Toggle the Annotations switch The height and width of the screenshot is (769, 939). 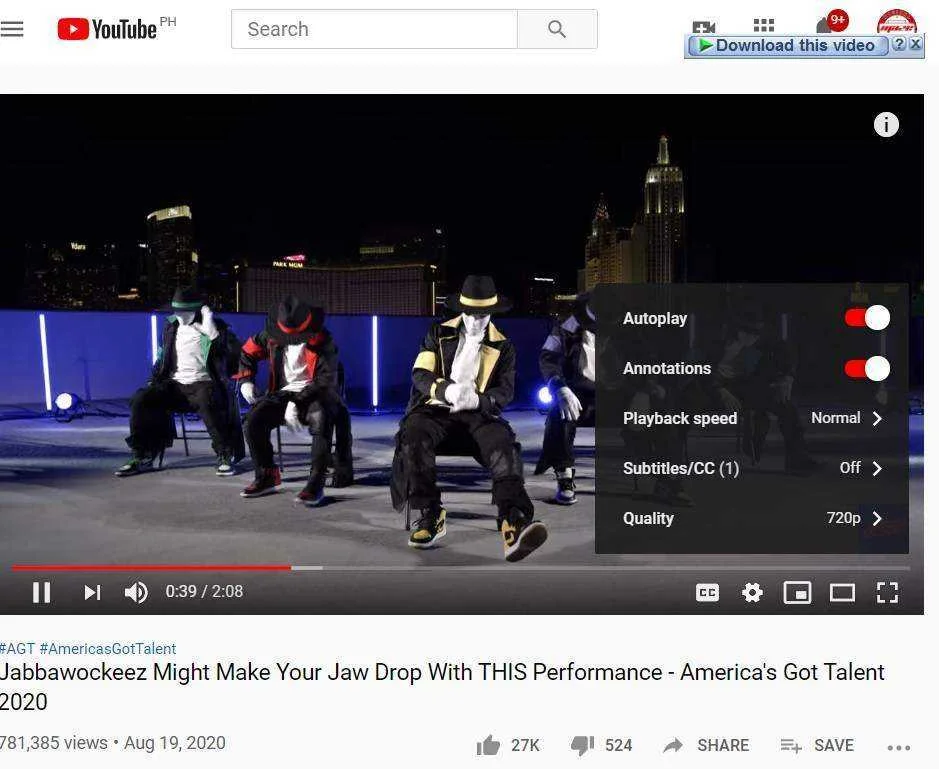[x=867, y=368]
